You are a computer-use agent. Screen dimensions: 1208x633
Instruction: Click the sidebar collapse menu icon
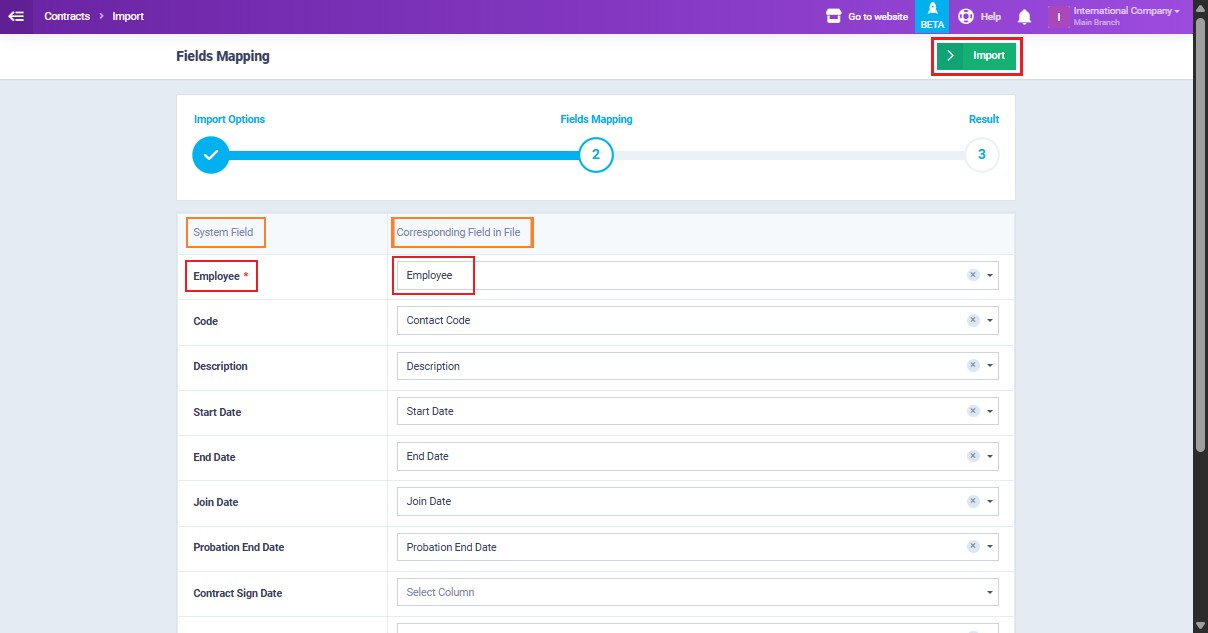tap(16, 16)
